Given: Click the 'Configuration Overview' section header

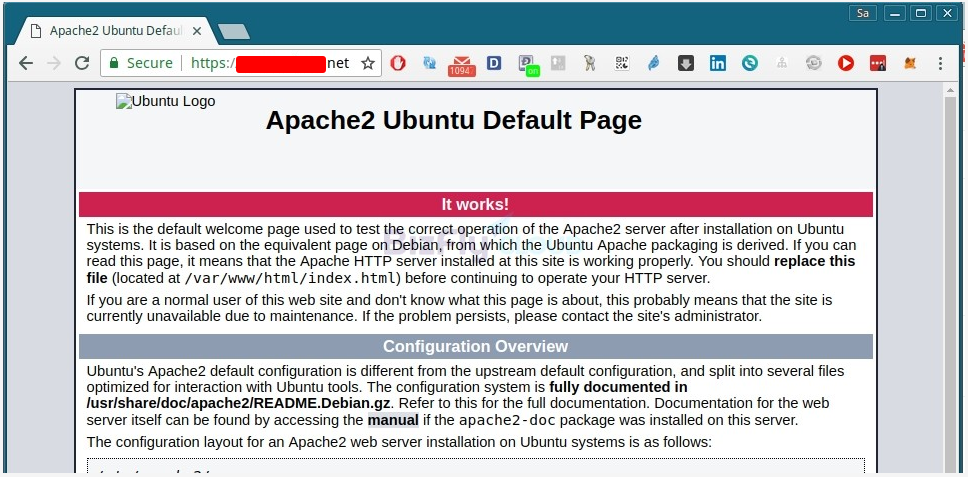Looking at the screenshot, I should pos(475,346).
